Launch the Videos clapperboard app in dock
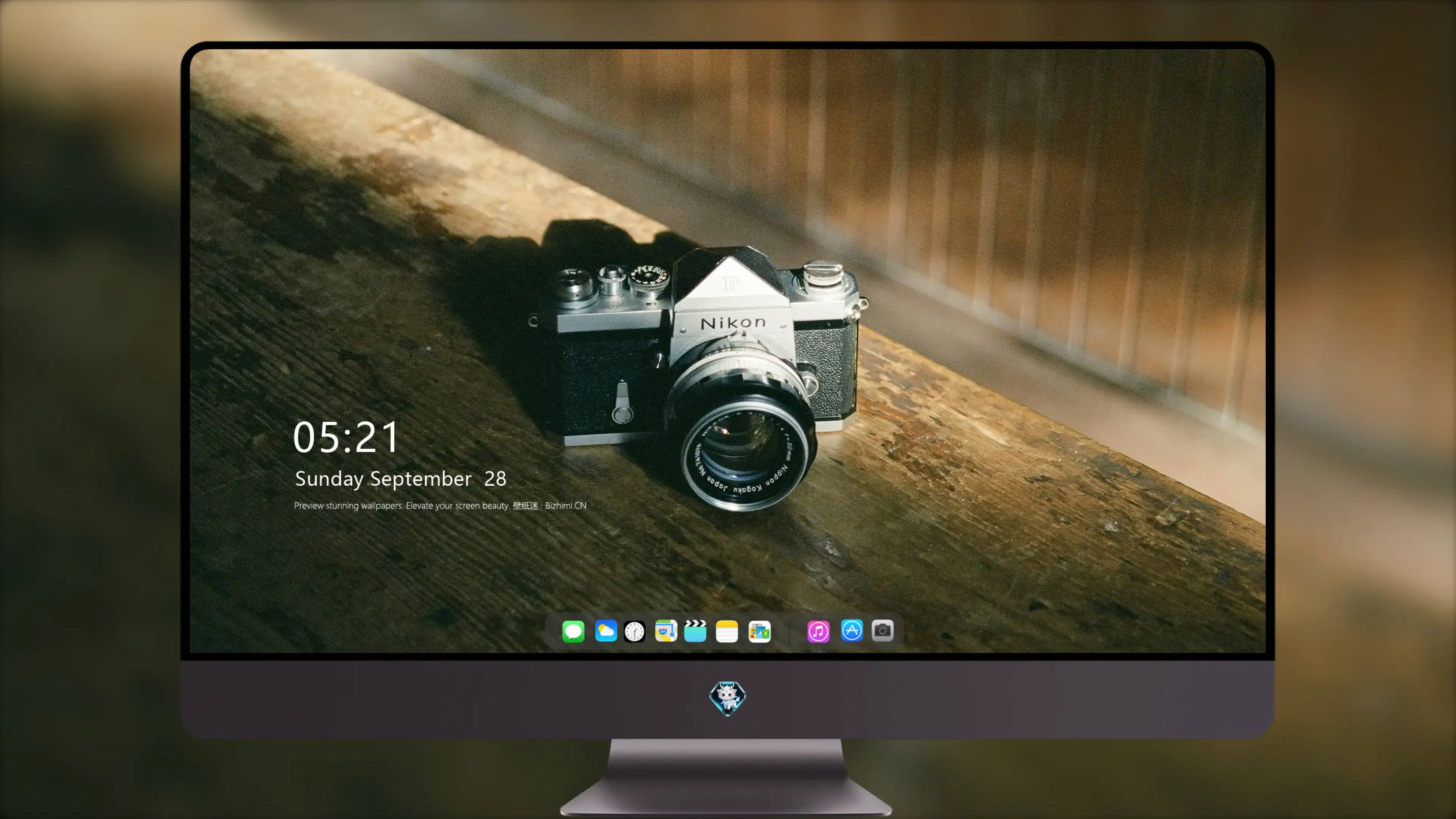Screen dimensions: 1456x819 click(x=695, y=631)
